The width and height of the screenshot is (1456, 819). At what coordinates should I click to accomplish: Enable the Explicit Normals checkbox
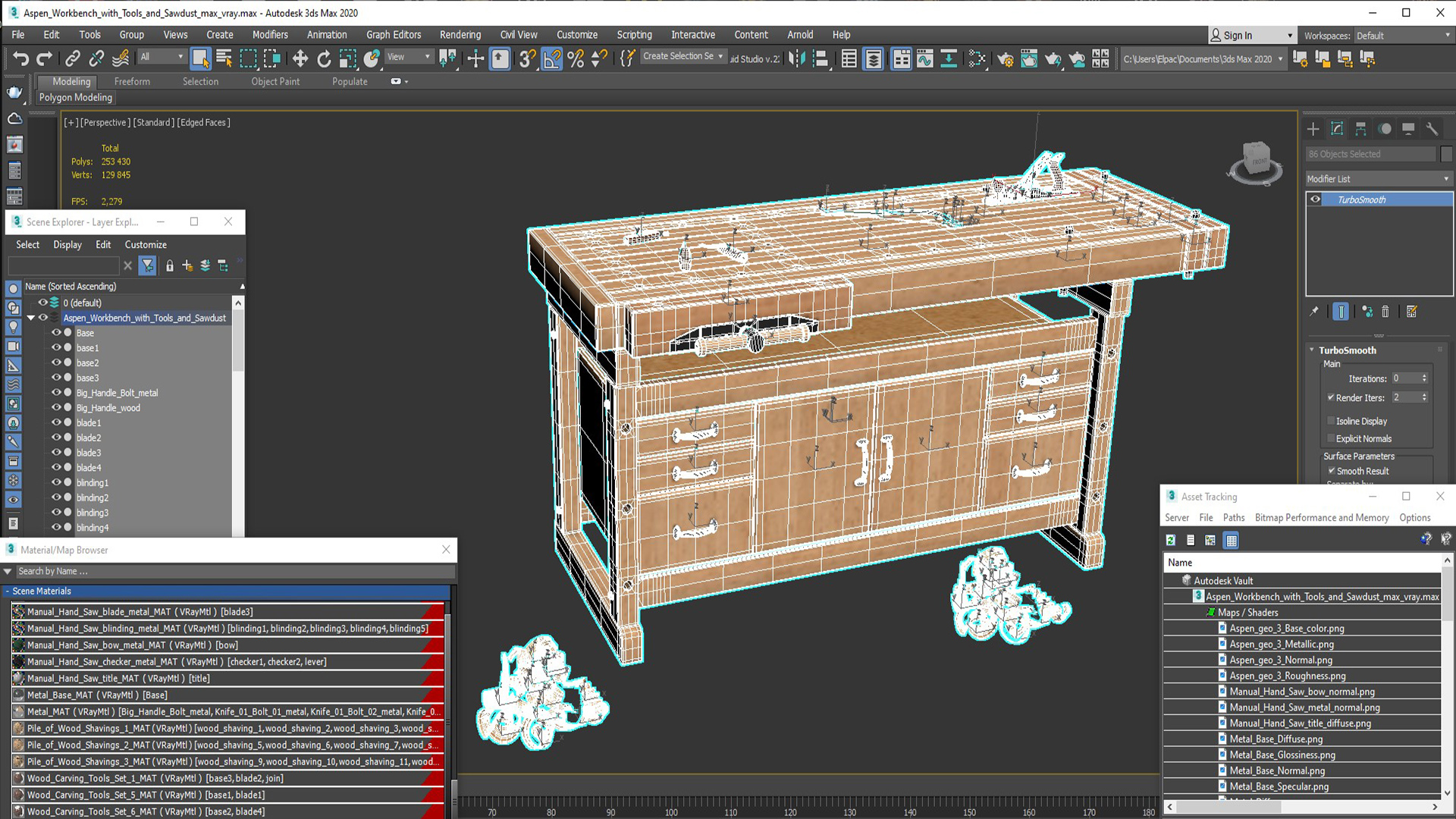[x=1331, y=438]
